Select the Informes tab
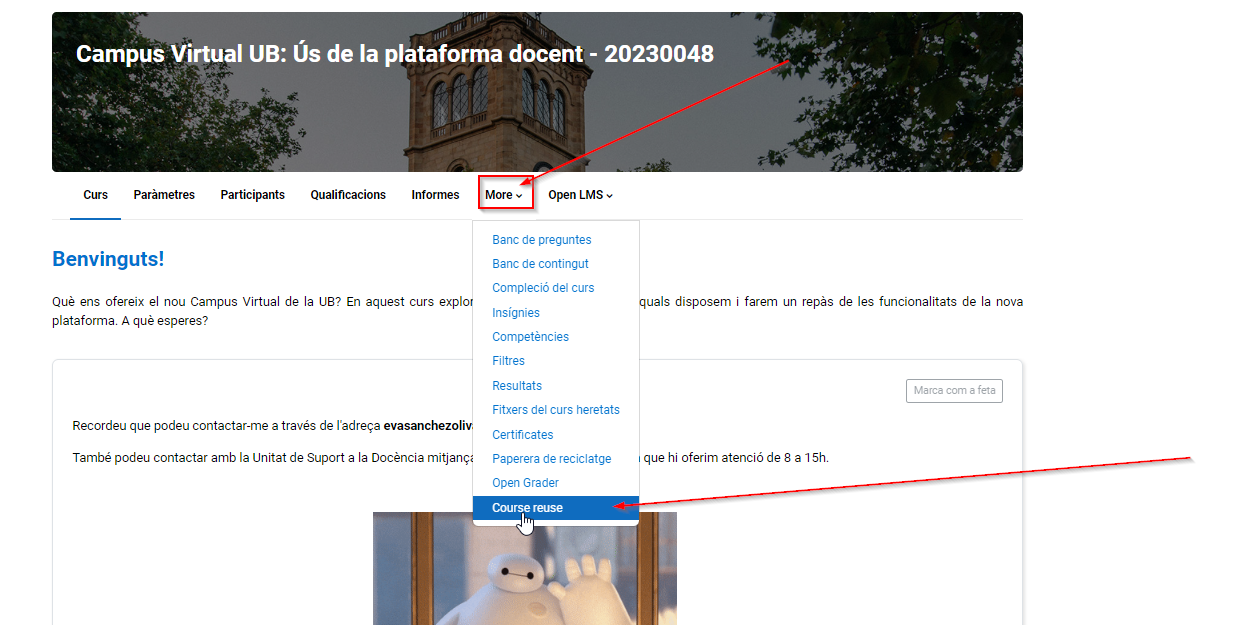 (x=435, y=195)
